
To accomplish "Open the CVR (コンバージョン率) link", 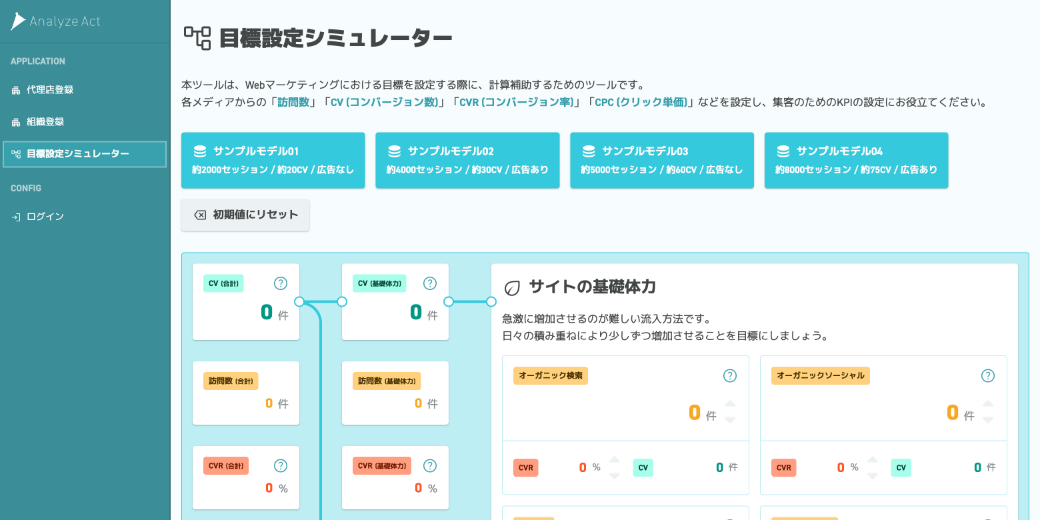I will point(517,102).
